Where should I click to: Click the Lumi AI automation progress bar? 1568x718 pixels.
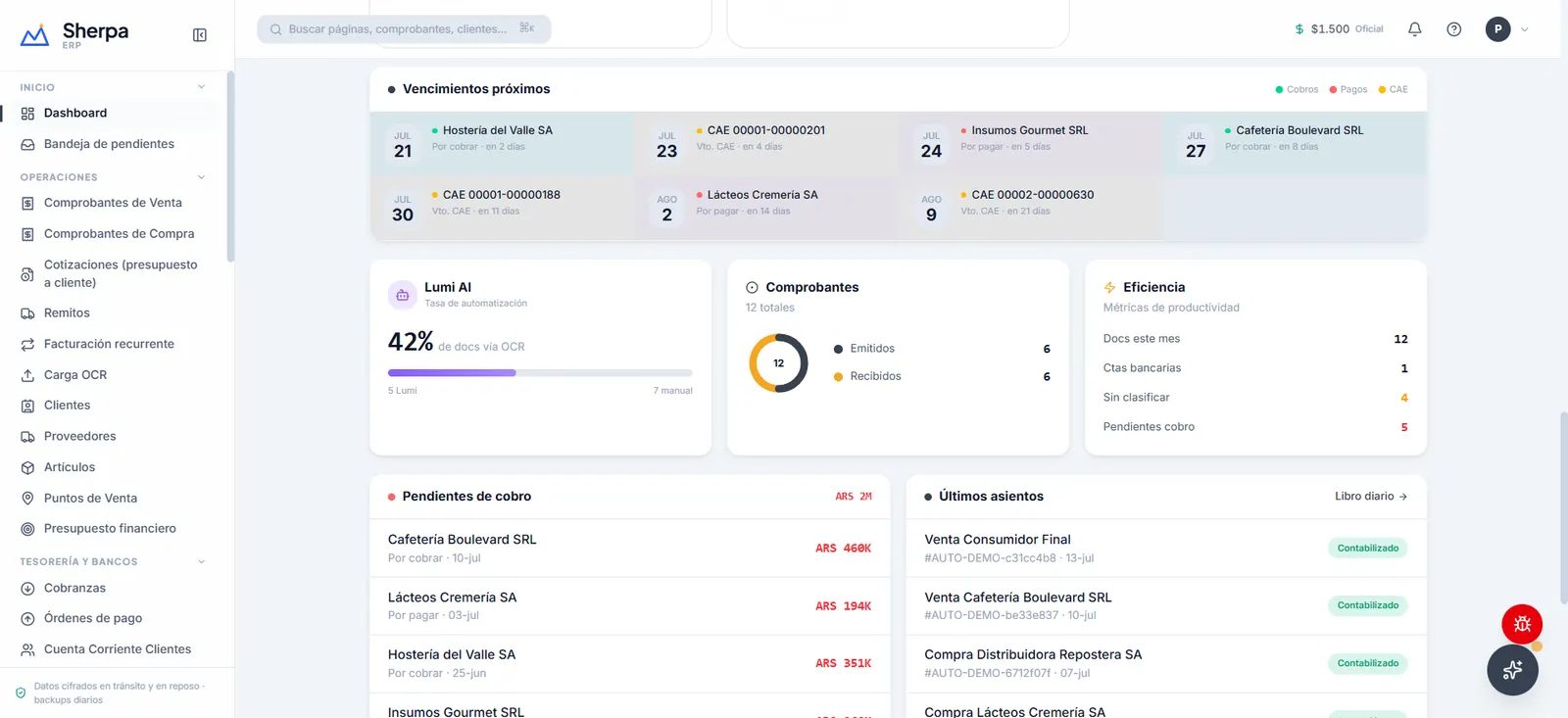(x=540, y=373)
